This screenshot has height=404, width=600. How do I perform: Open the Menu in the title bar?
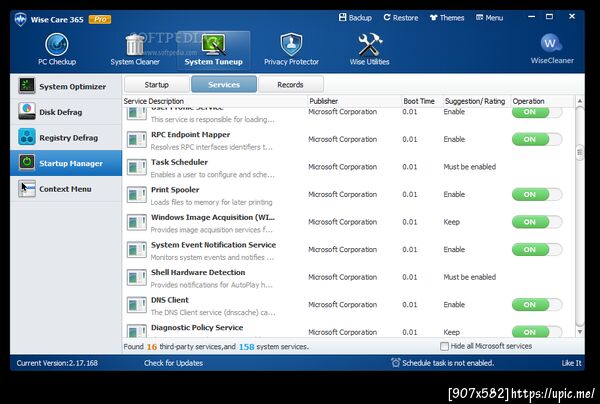(489, 18)
